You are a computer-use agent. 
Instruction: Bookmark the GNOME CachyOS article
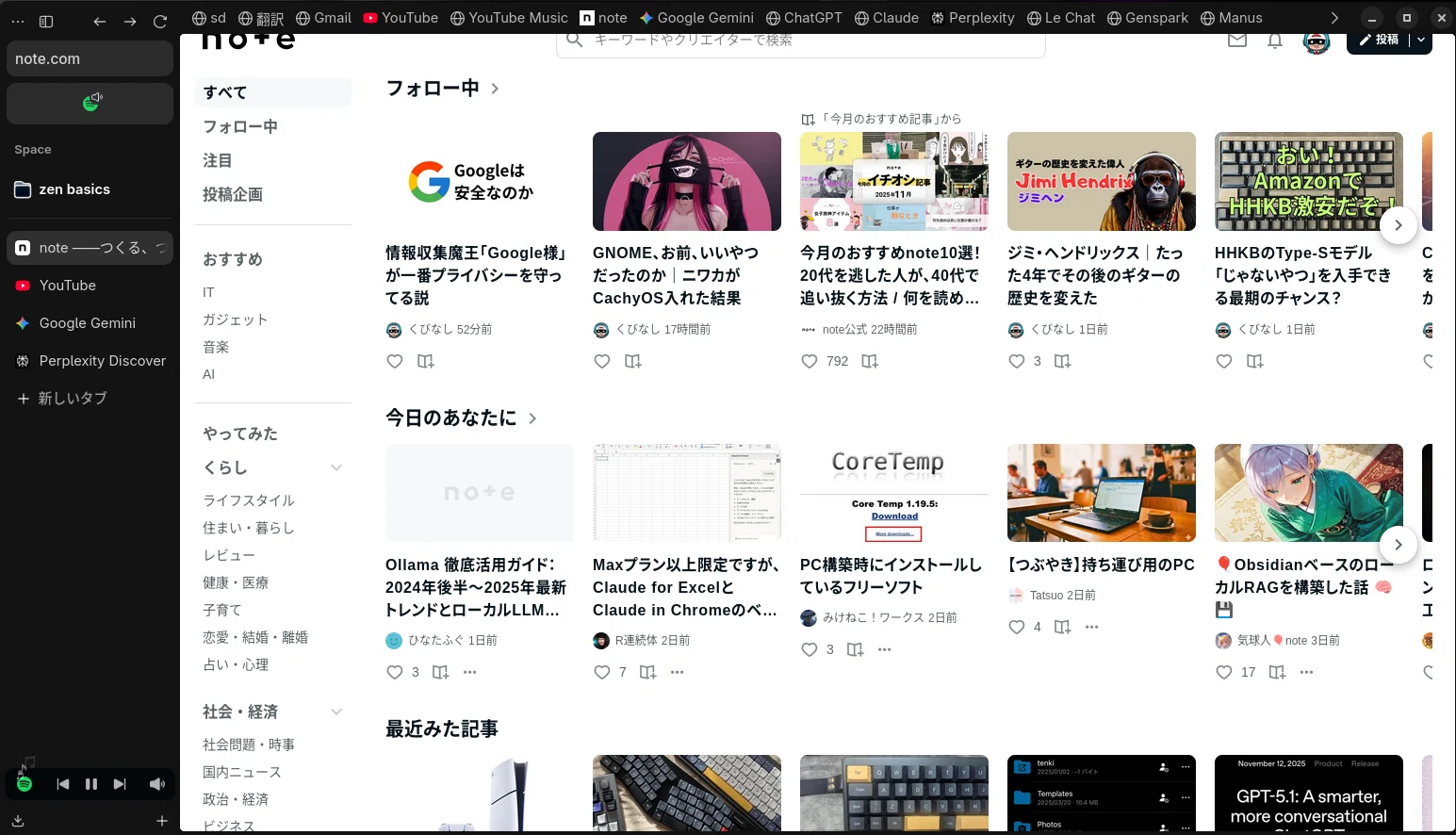pos(632,361)
